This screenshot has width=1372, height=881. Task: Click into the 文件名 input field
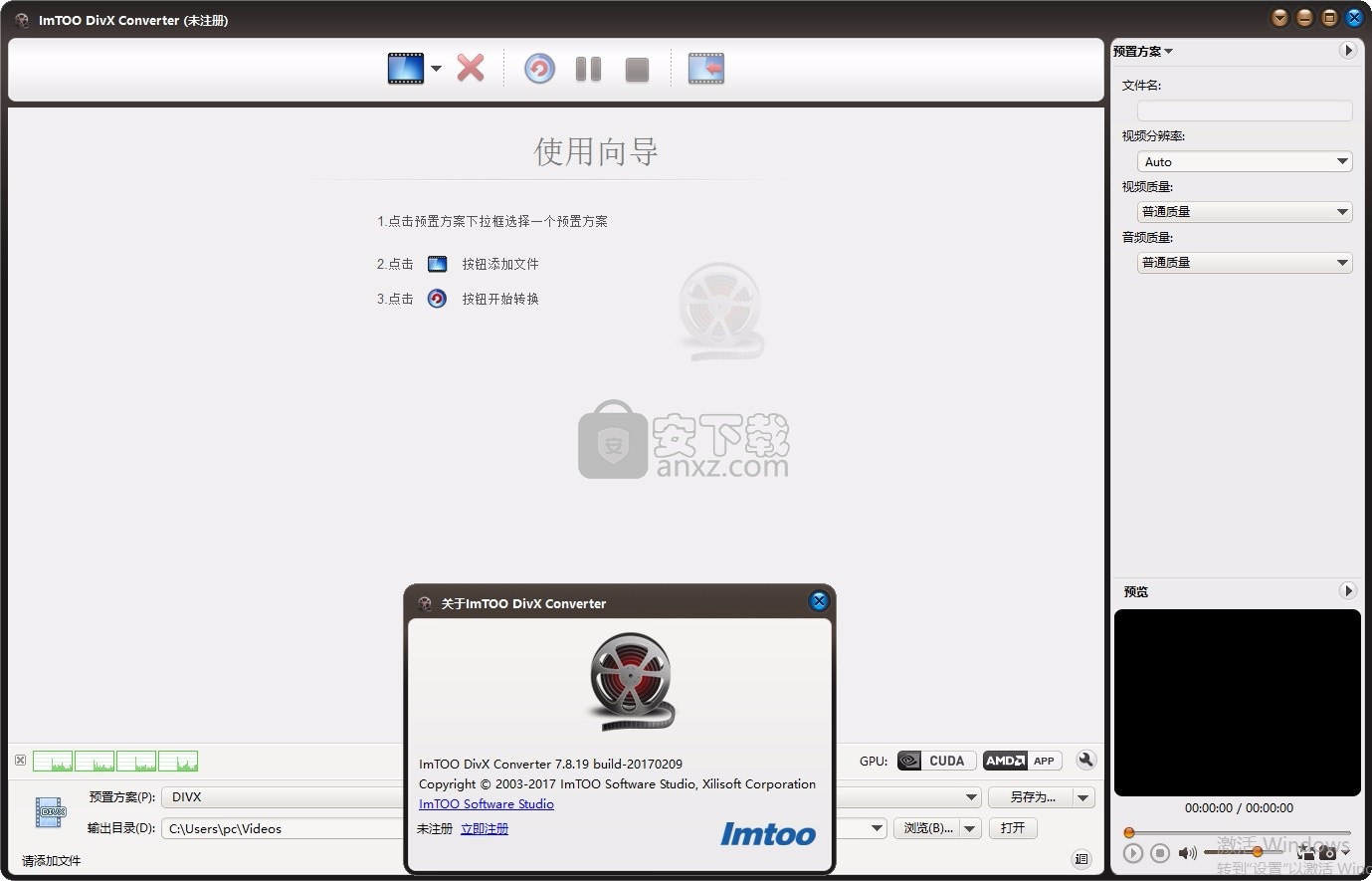(x=1245, y=110)
